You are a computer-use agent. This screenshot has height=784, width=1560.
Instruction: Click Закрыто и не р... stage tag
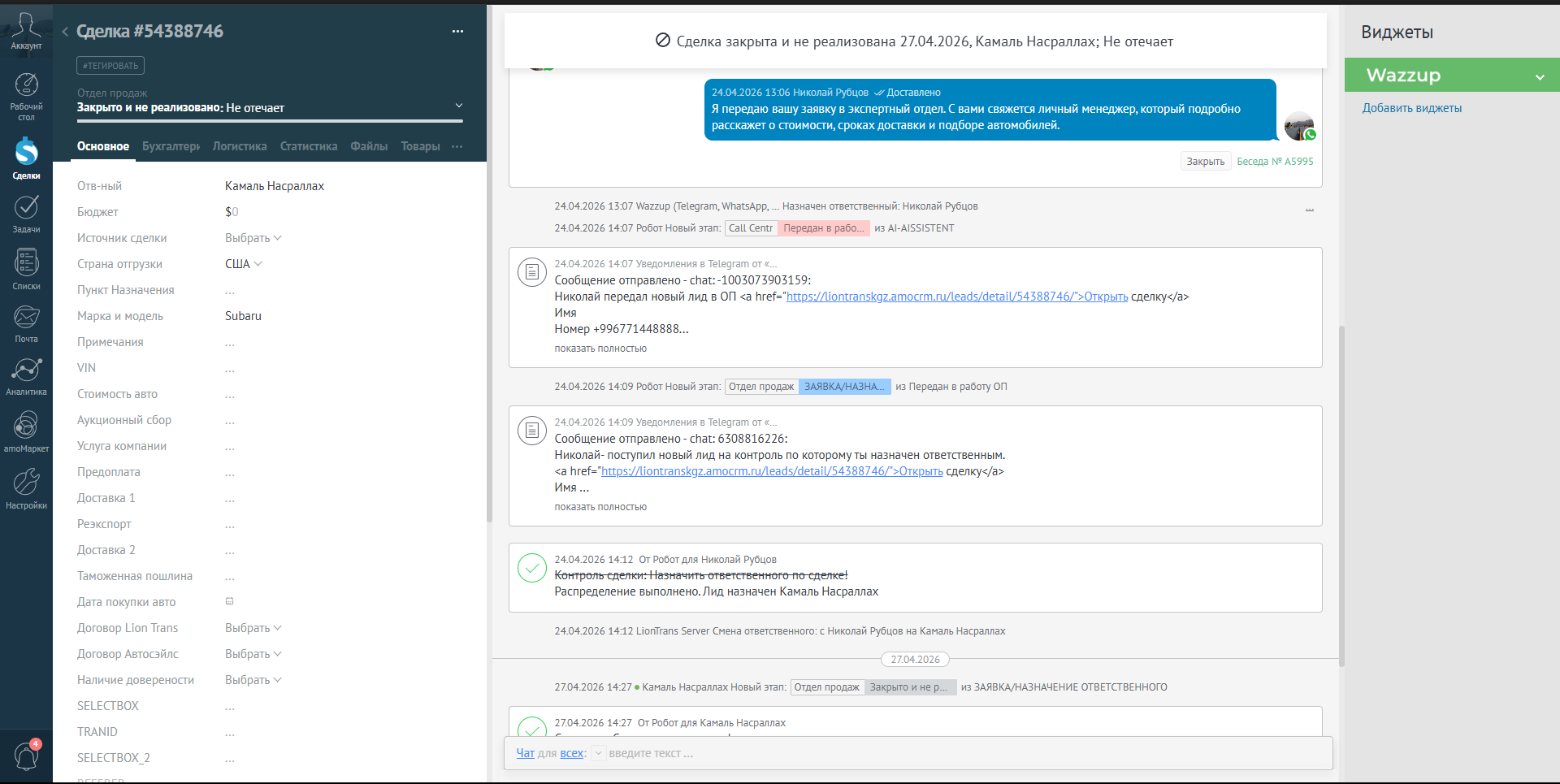pyautogui.click(x=910, y=687)
